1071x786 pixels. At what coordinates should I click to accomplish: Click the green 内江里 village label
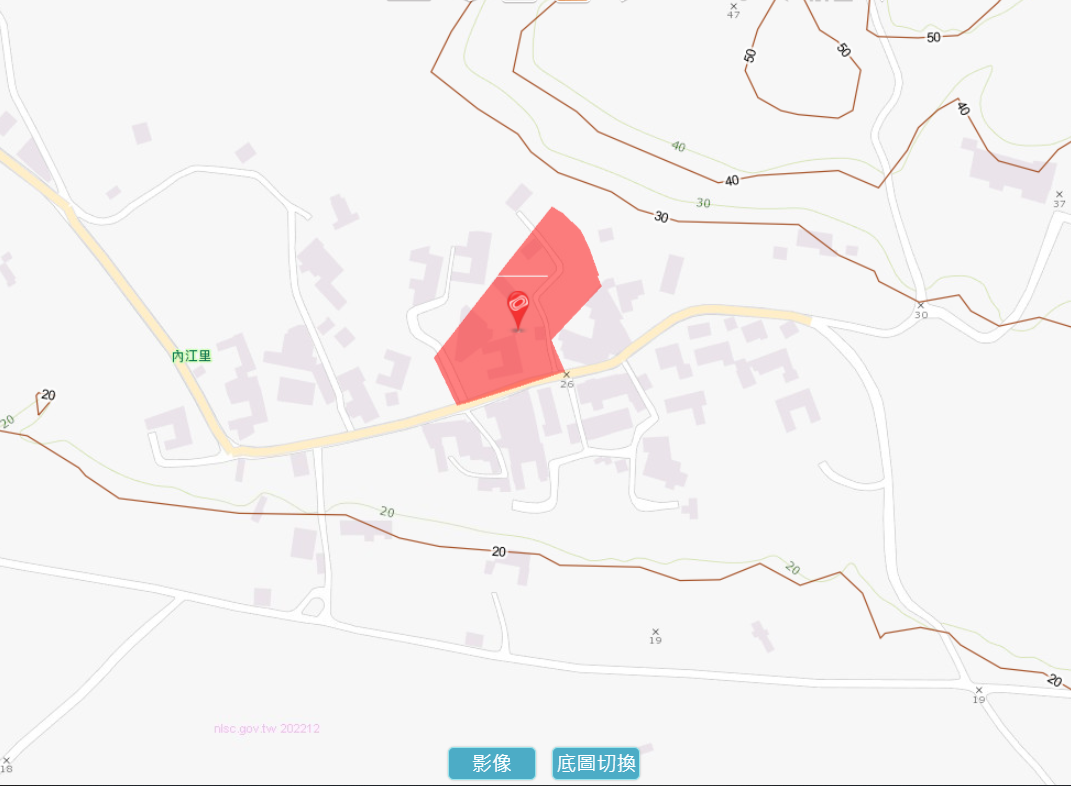(x=191, y=356)
